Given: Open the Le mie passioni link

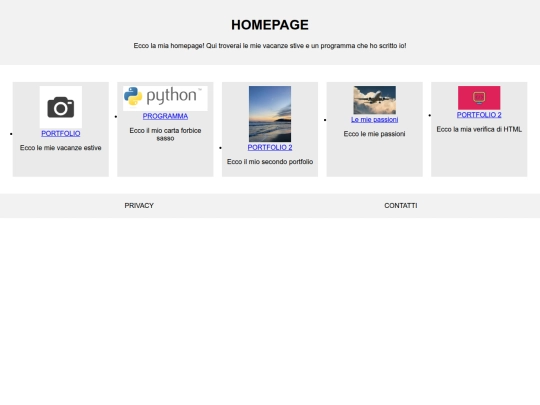Looking at the screenshot, I should point(375,120).
